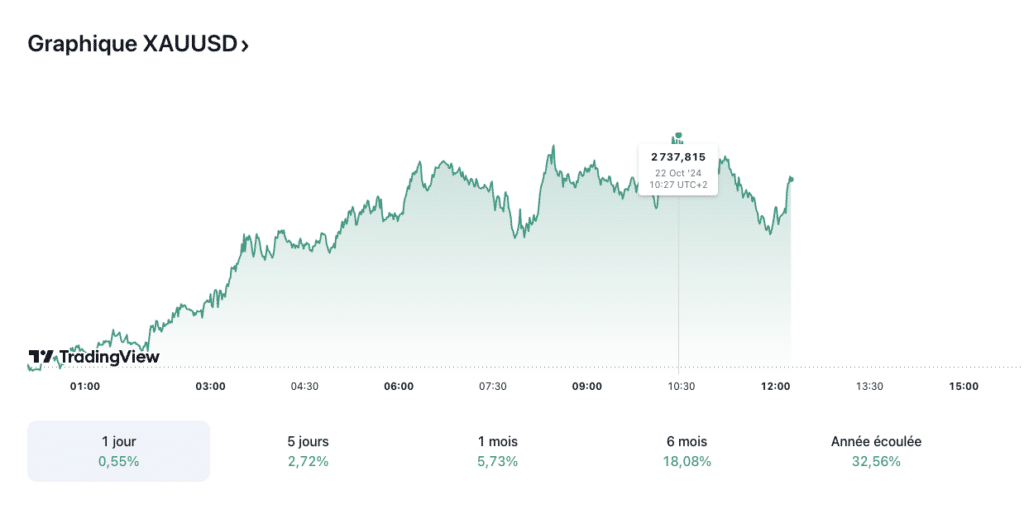This screenshot has width=1024, height=524.
Task: Click the 2737,815 price in the tooltip
Action: pyautogui.click(x=678, y=157)
